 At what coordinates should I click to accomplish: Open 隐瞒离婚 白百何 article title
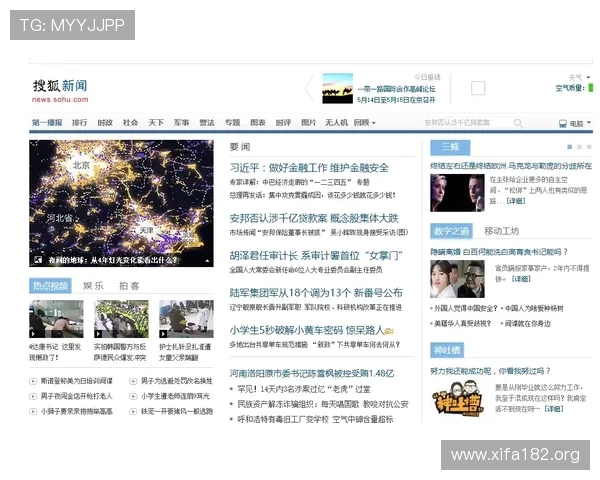pyautogui.click(x=499, y=252)
